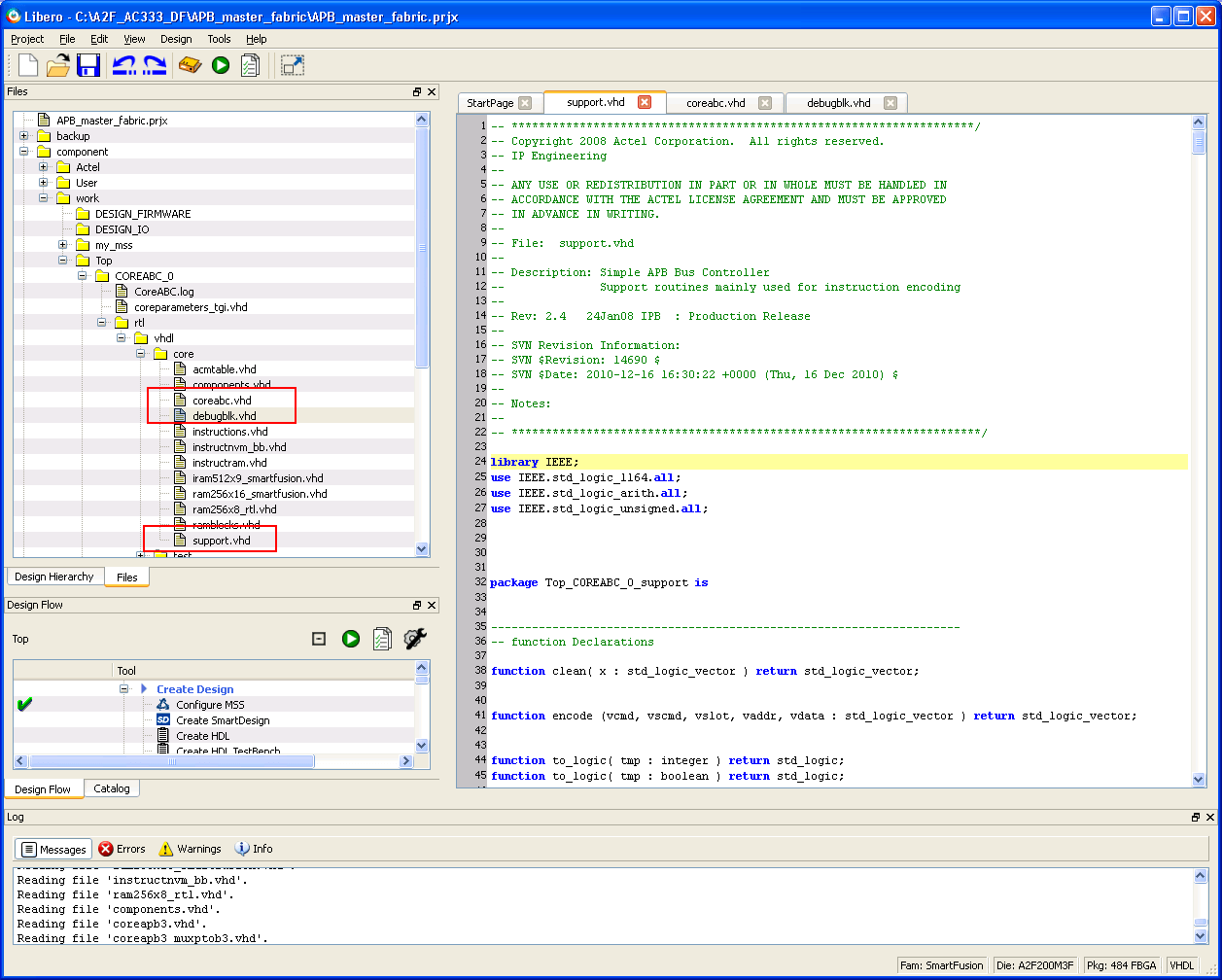Image resolution: width=1222 pixels, height=980 pixels.
Task: Click the Open Project folder icon
Action: (x=58, y=65)
